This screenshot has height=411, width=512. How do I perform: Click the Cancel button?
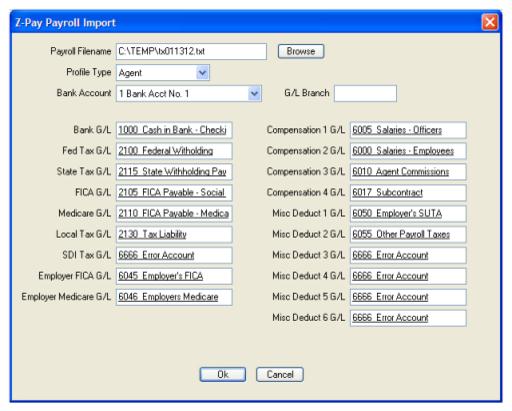click(280, 374)
